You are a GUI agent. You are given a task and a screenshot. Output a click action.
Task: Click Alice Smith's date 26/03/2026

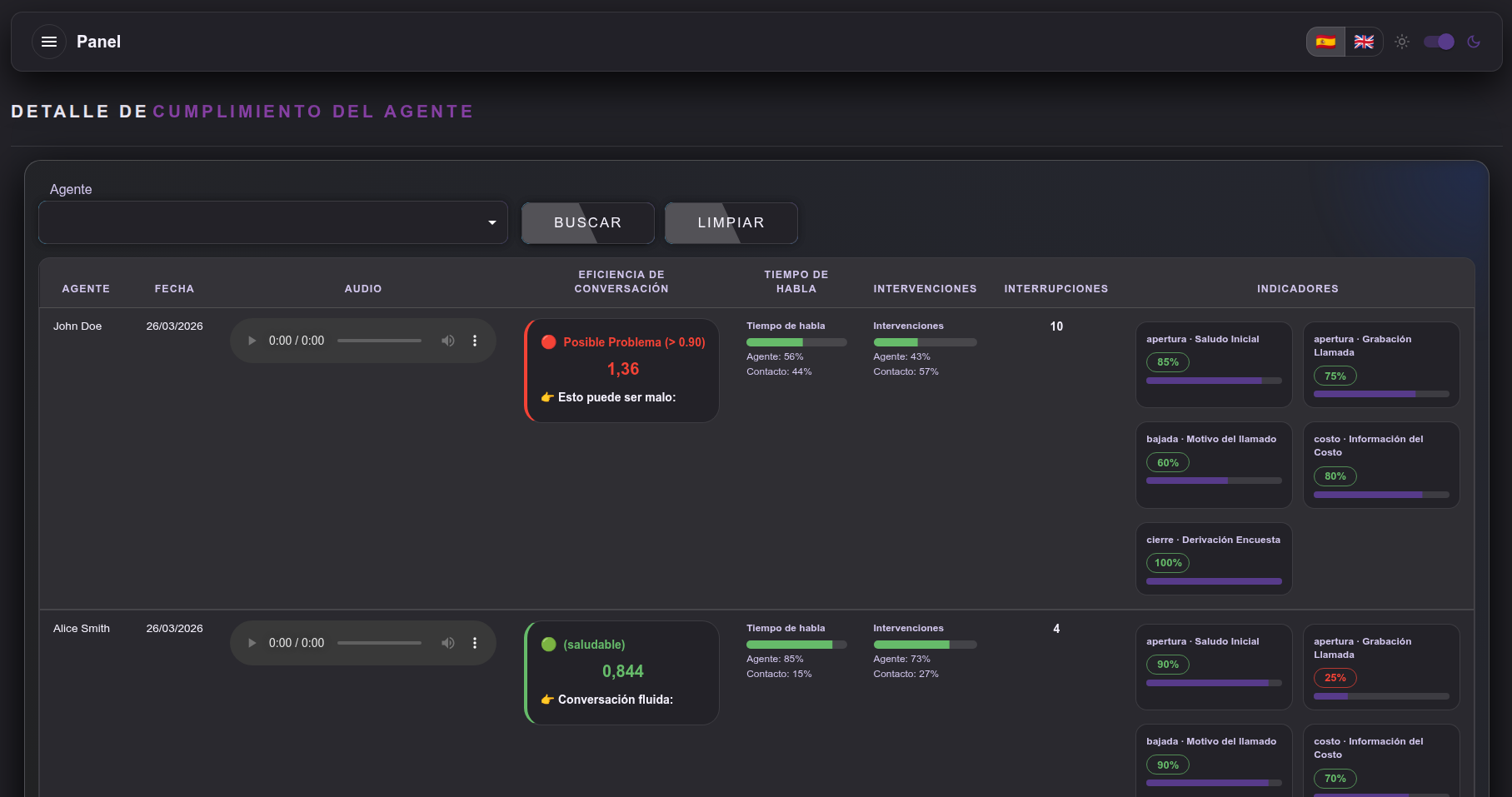point(175,629)
